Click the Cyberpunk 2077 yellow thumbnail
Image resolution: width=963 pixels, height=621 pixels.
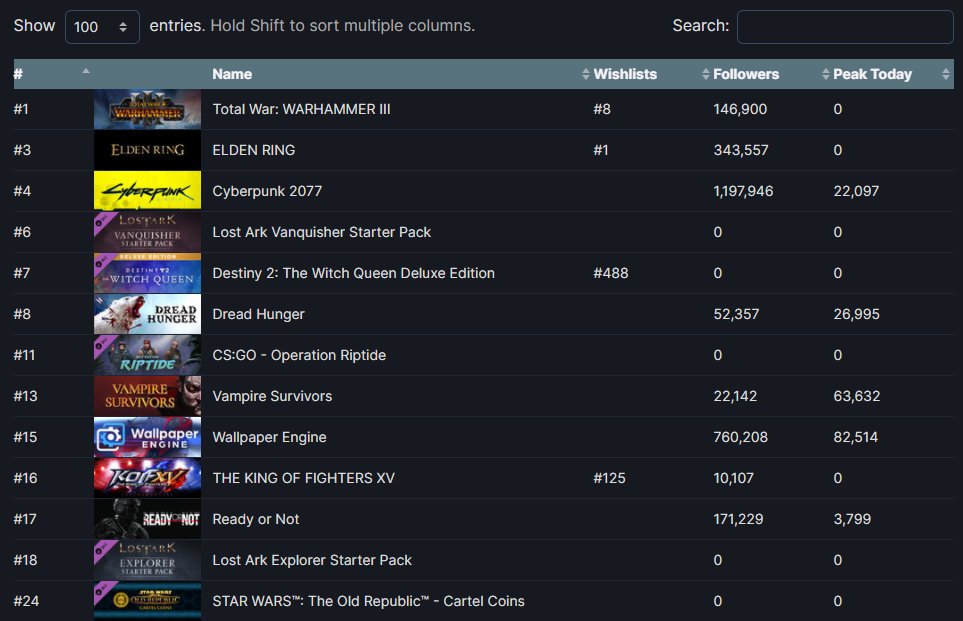pyautogui.click(x=147, y=191)
